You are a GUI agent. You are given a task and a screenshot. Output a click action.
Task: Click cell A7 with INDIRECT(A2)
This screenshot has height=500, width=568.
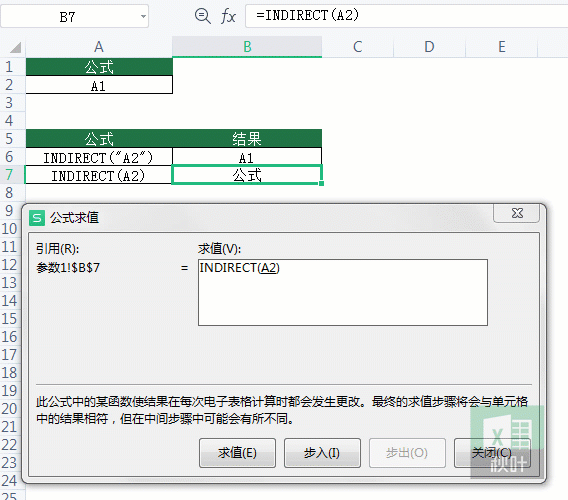pyautogui.click(x=99, y=175)
